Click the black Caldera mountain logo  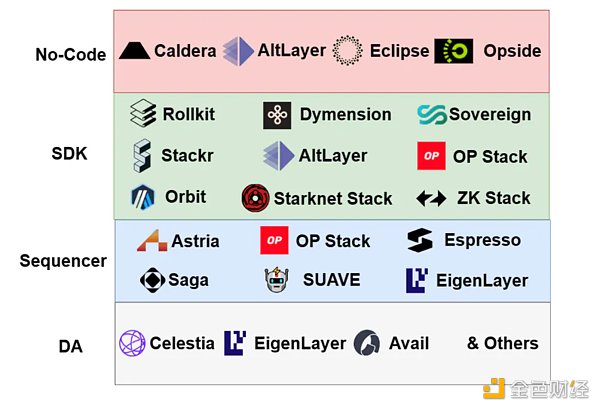[x=134, y=51]
